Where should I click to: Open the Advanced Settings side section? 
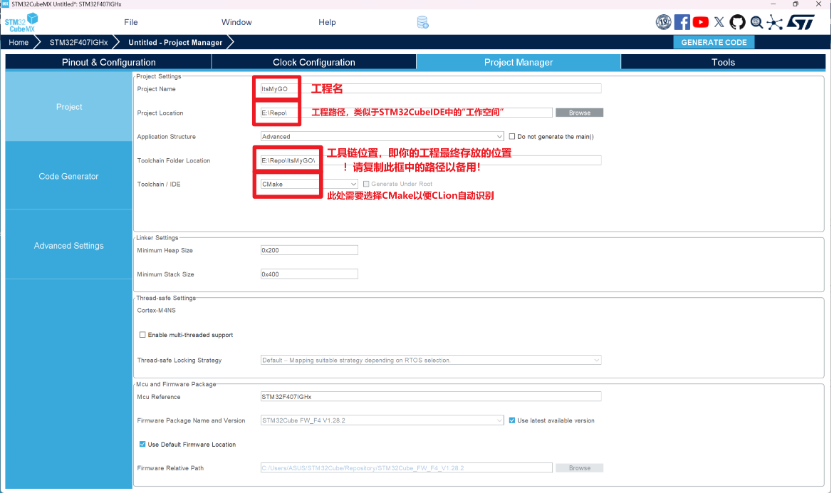pyautogui.click(x=69, y=245)
